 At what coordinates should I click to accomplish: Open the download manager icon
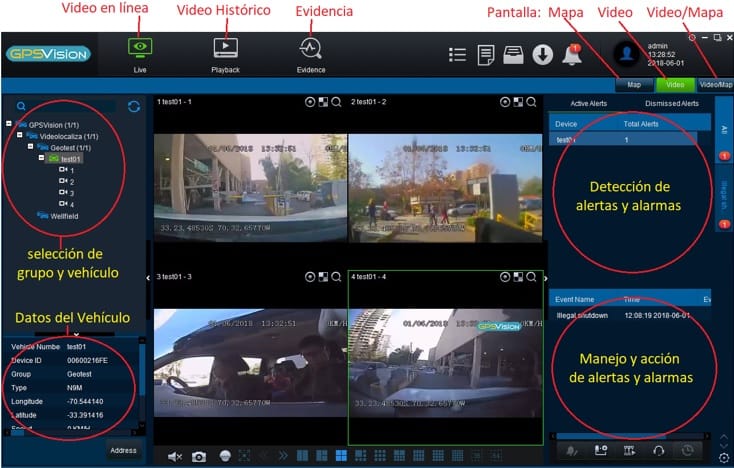coord(543,55)
